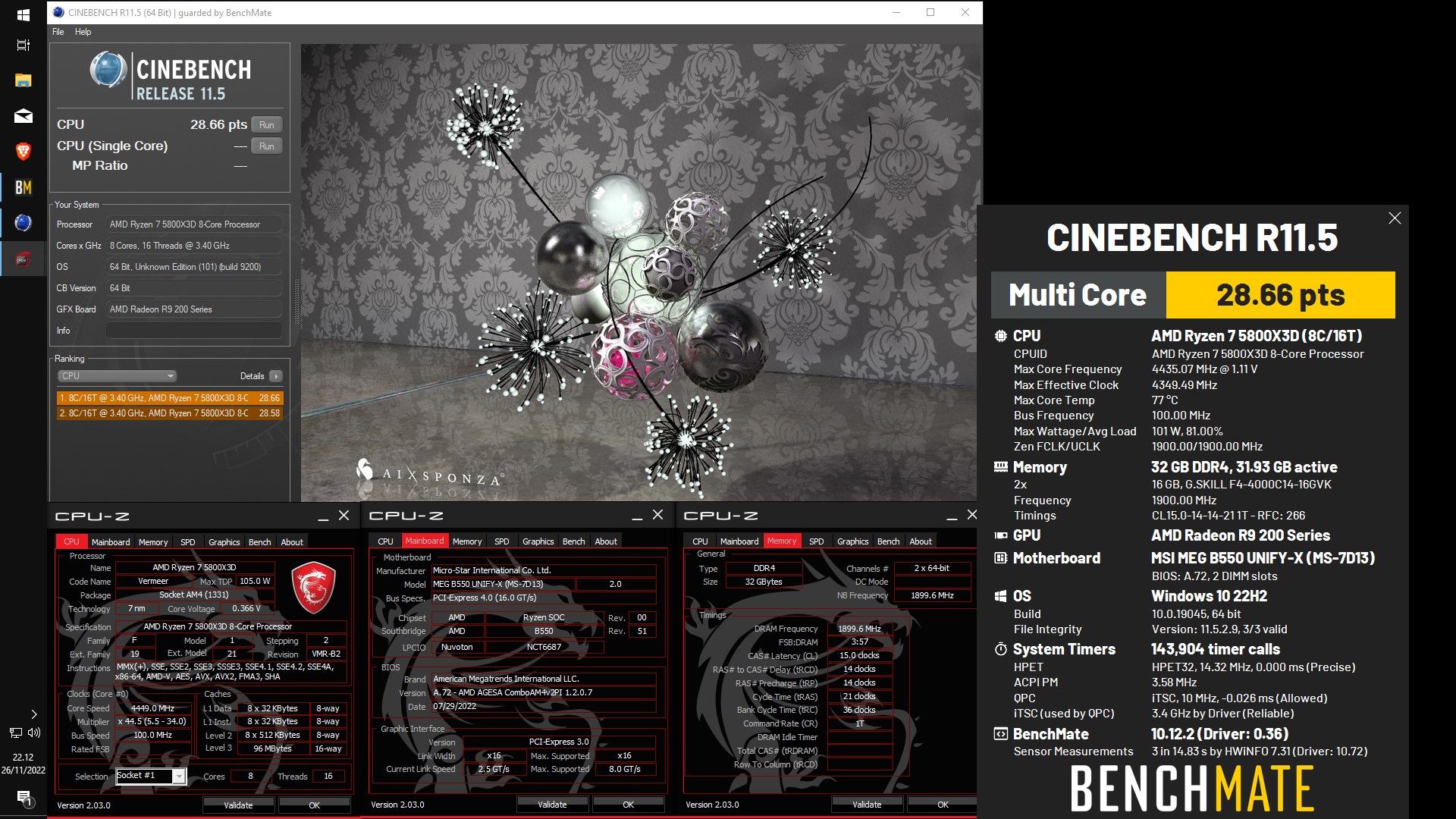Screen dimensions: 1456x819
Task: Click the CPU section icon in BenchMate panel
Action: (x=1001, y=336)
